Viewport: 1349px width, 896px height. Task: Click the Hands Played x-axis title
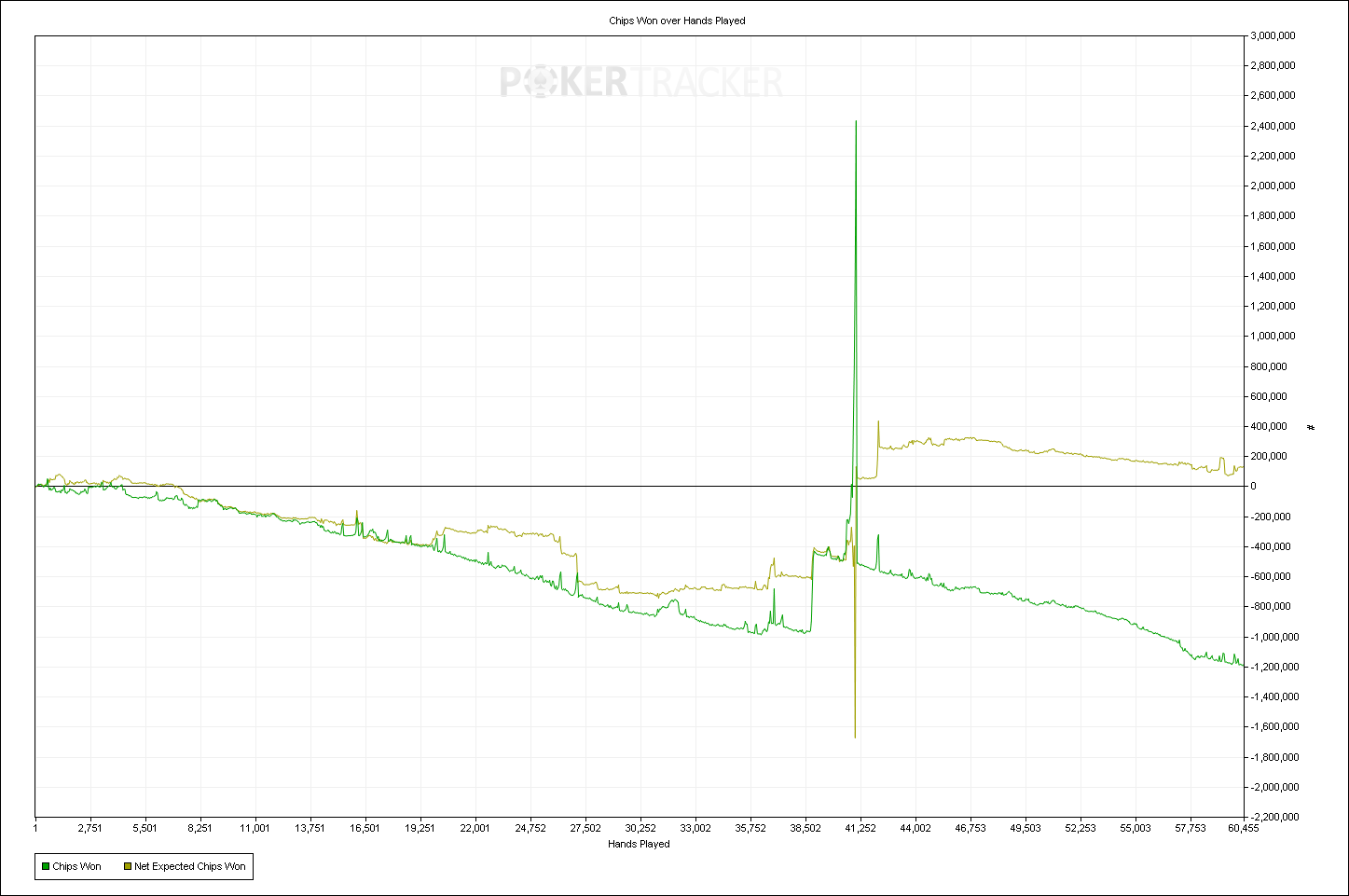point(639,844)
